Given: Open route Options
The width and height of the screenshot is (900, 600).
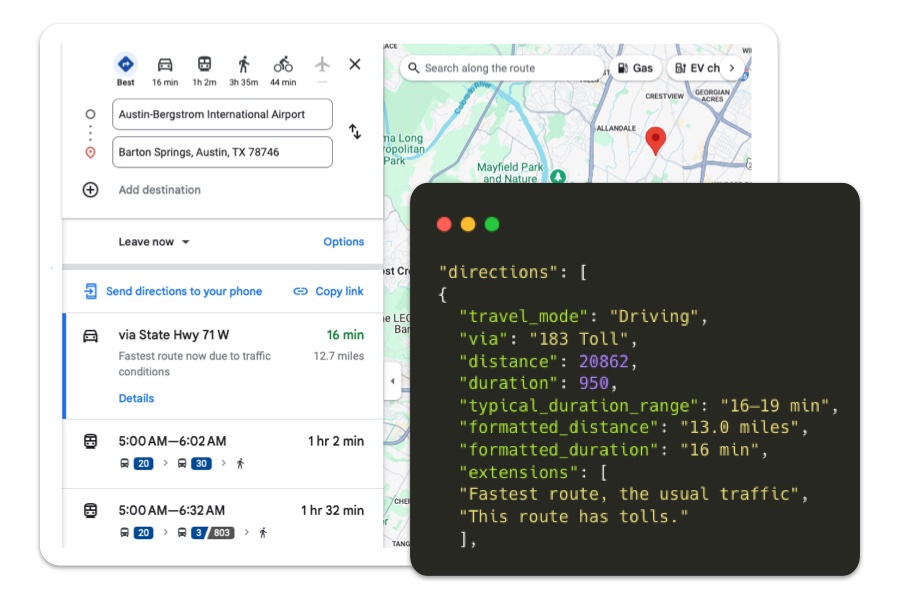Looking at the screenshot, I should pos(343,241).
